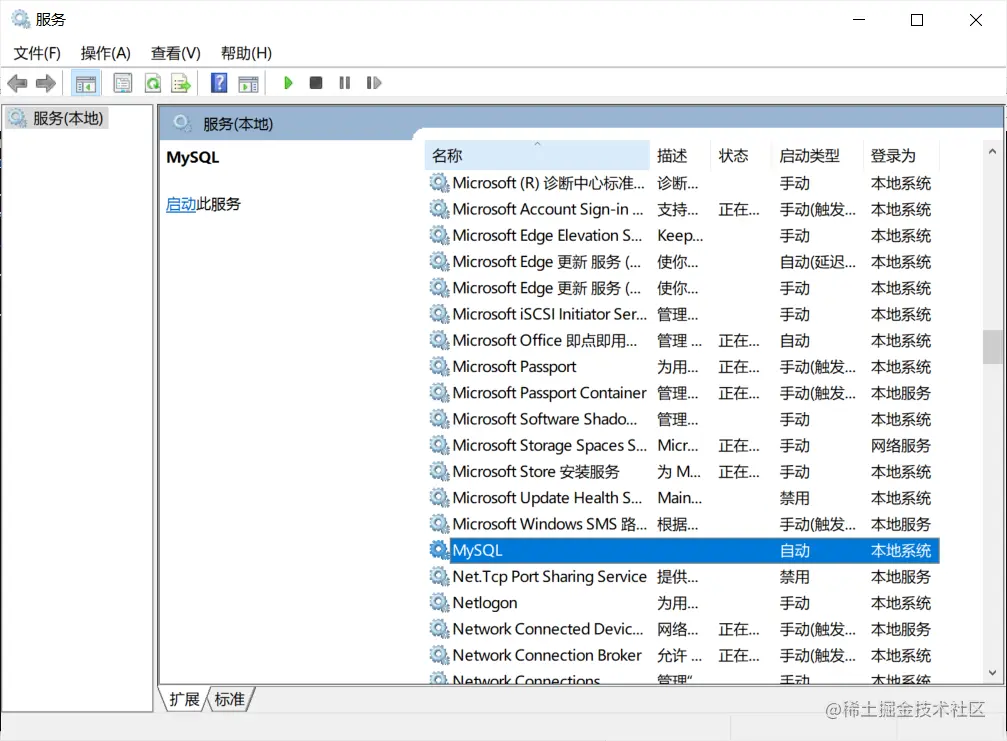Open the Properties toolbar icon
The height and width of the screenshot is (741, 1007).
point(122,83)
